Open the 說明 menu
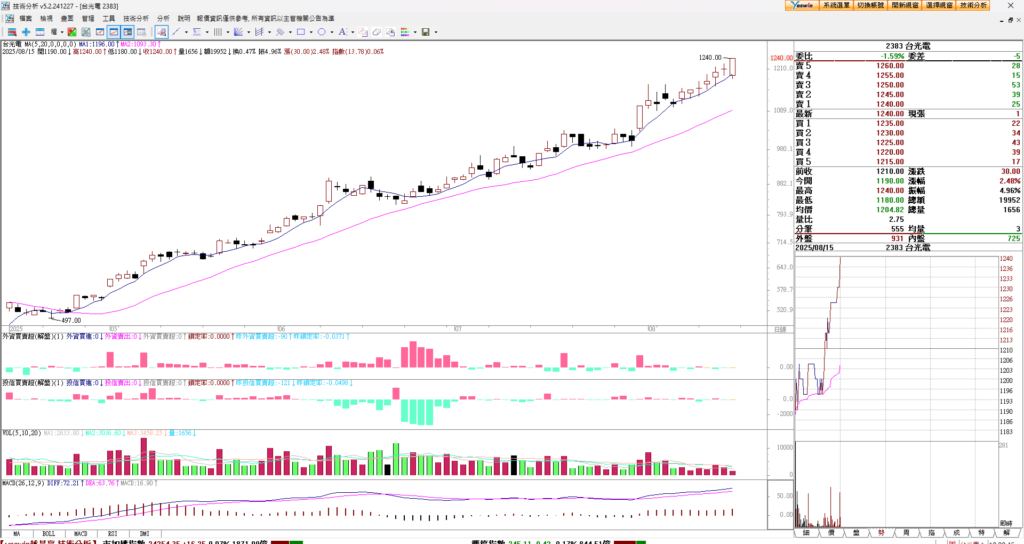The height and width of the screenshot is (544, 1024). 184,18
